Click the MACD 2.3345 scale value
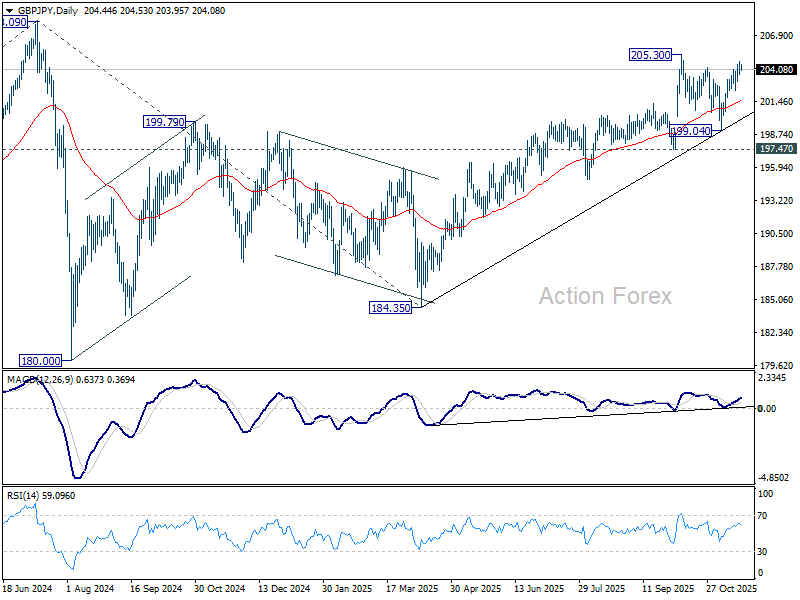Screen dimensions: 800x600 pyautogui.click(x=772, y=378)
